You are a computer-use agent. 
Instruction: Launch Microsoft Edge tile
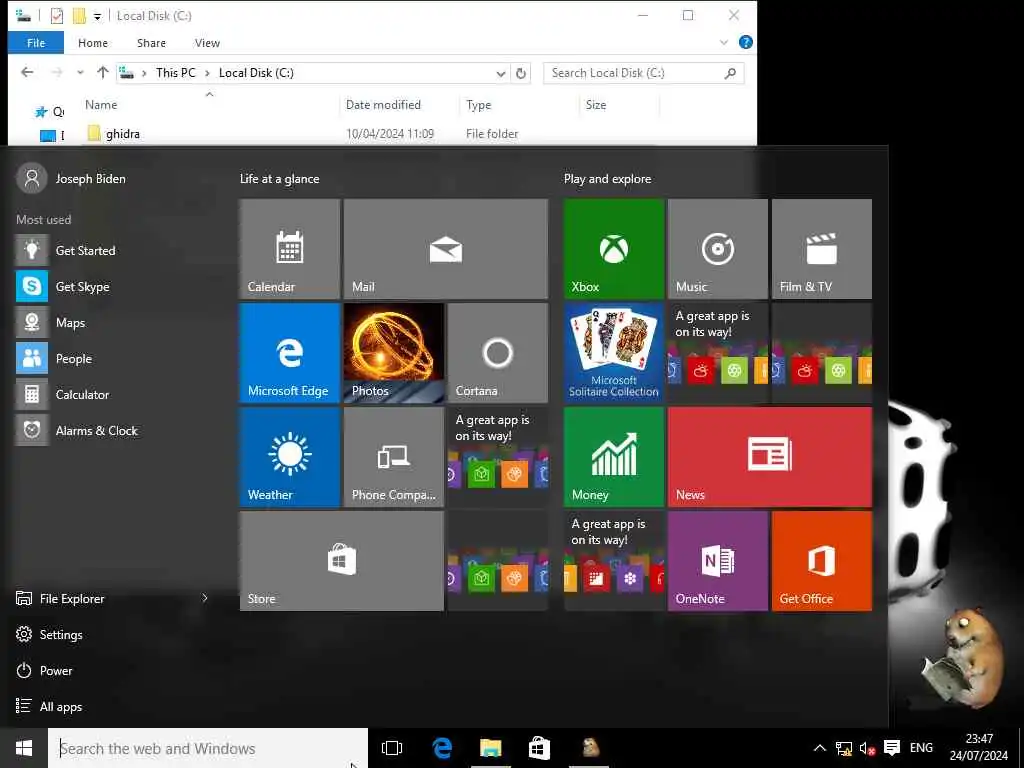click(x=290, y=353)
